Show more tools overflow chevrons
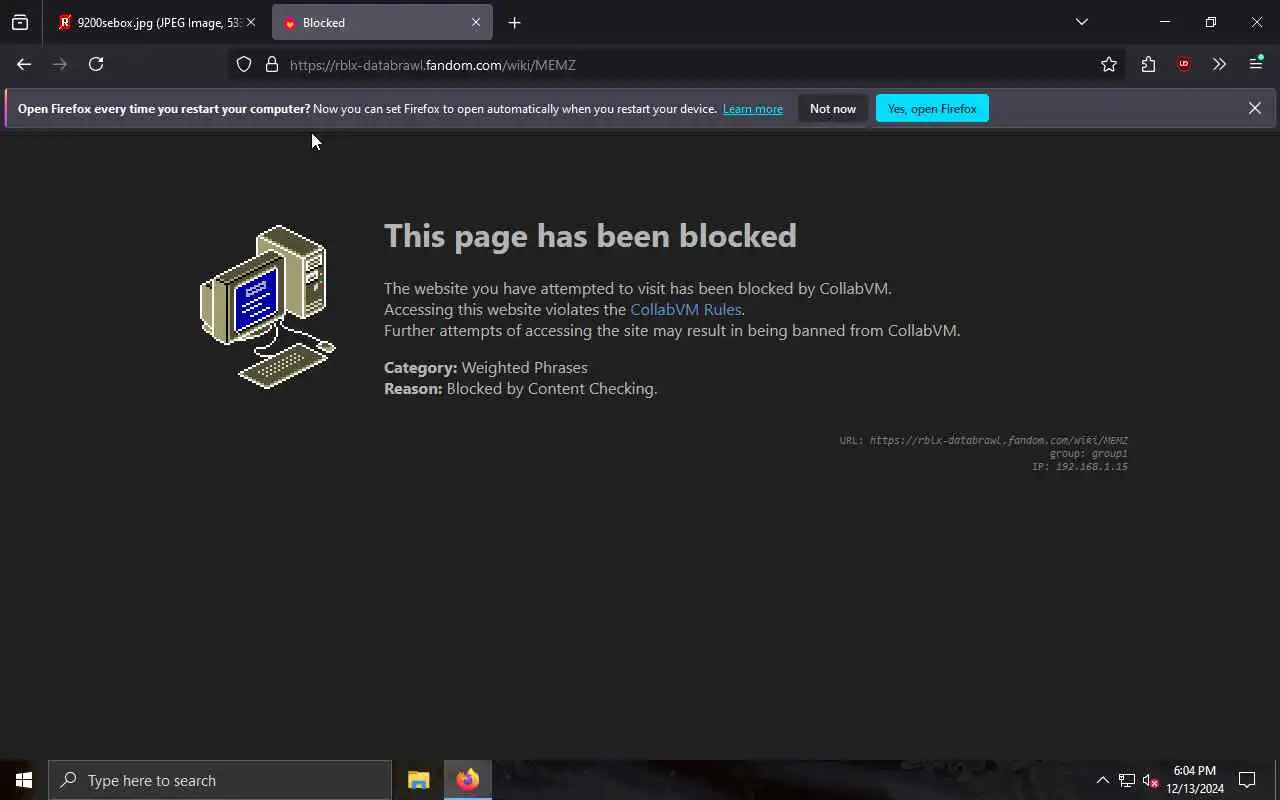The image size is (1280, 800). 1219,65
